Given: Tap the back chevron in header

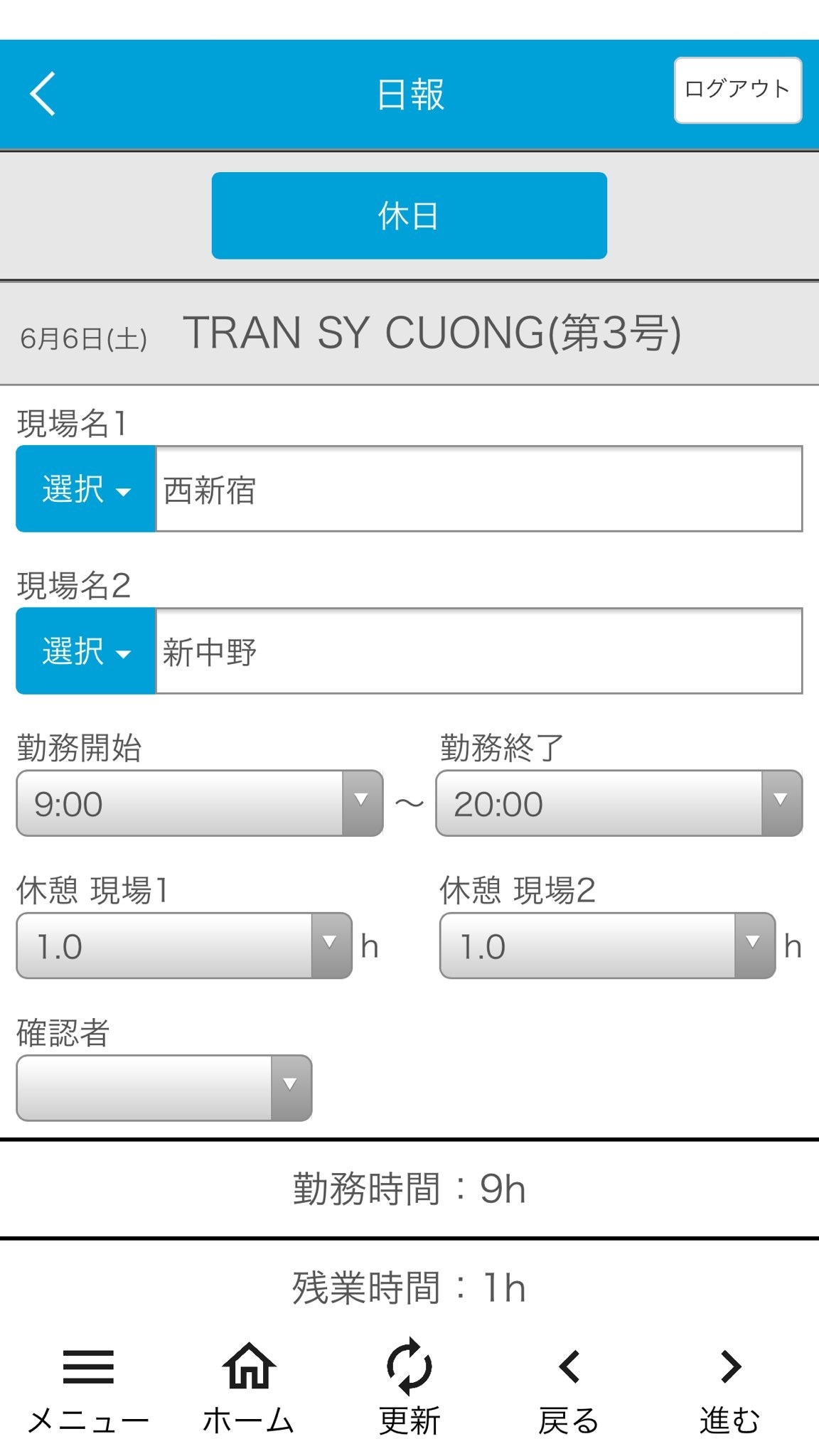Looking at the screenshot, I should 43,94.
